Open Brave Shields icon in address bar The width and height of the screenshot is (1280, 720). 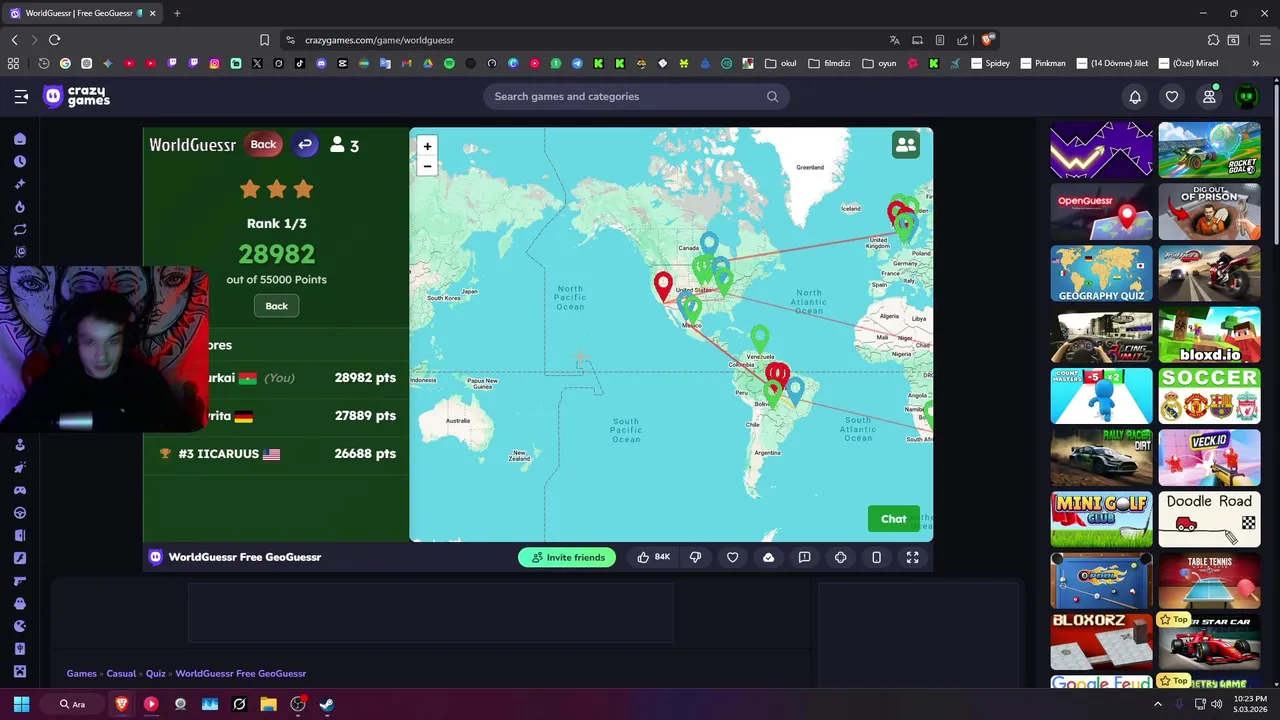tap(987, 40)
